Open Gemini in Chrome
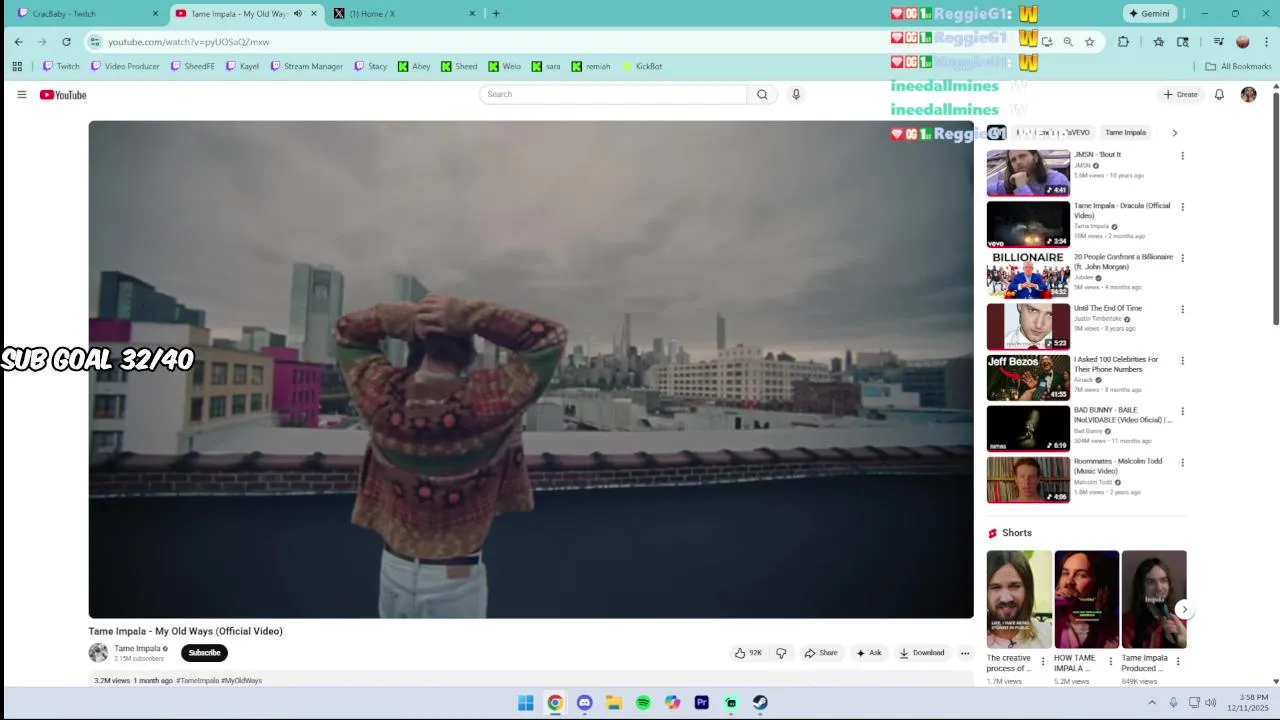This screenshot has width=1280, height=720. 1148,14
